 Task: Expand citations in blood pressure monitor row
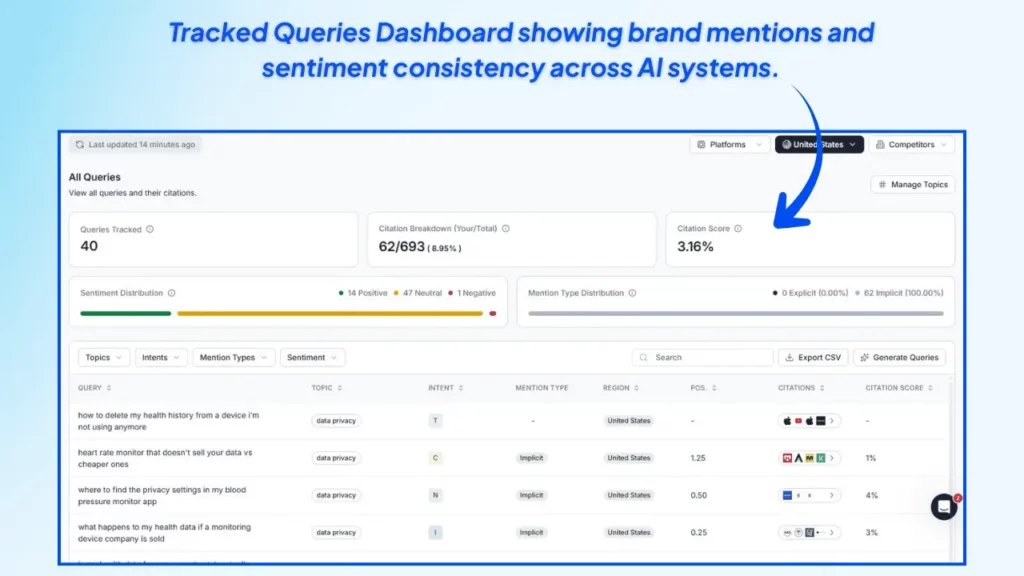(832, 496)
